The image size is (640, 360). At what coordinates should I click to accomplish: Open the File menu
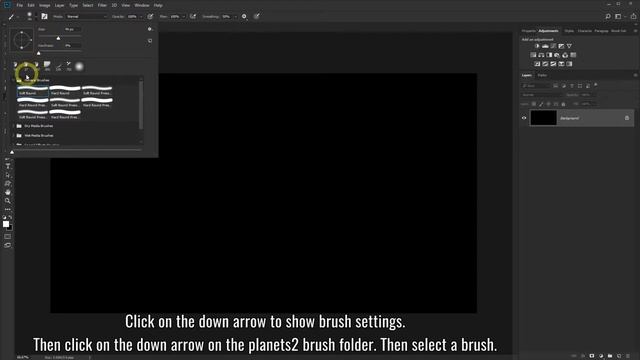pyautogui.click(x=20, y=5)
